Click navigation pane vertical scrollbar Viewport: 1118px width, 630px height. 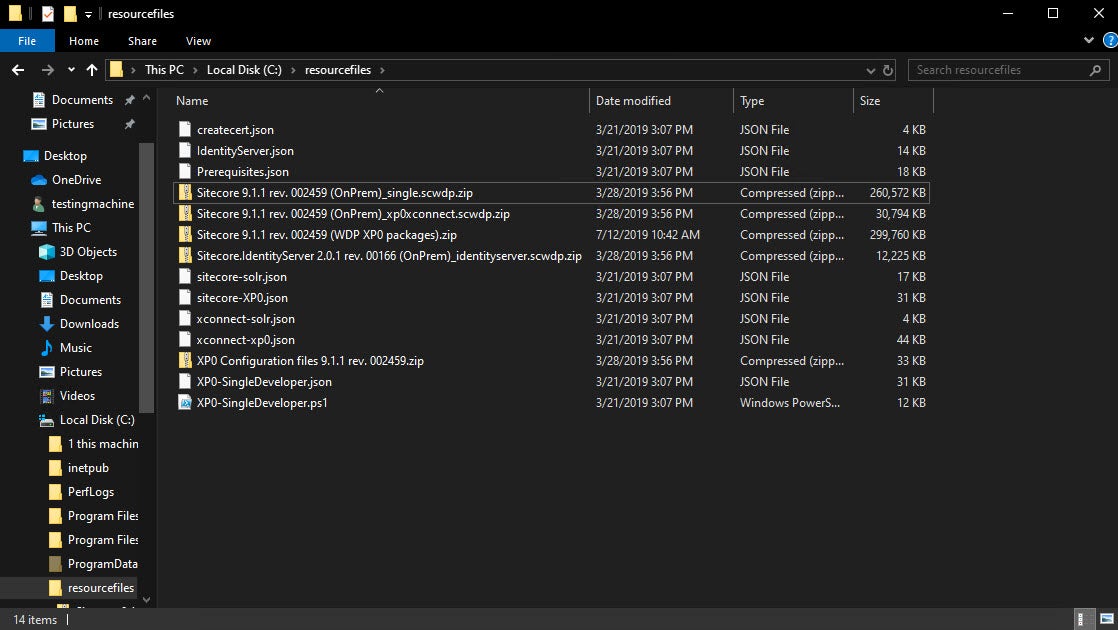[x=146, y=278]
